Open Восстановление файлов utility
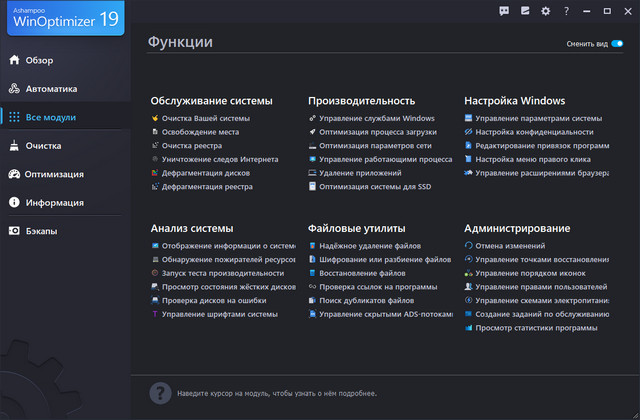 (363, 272)
